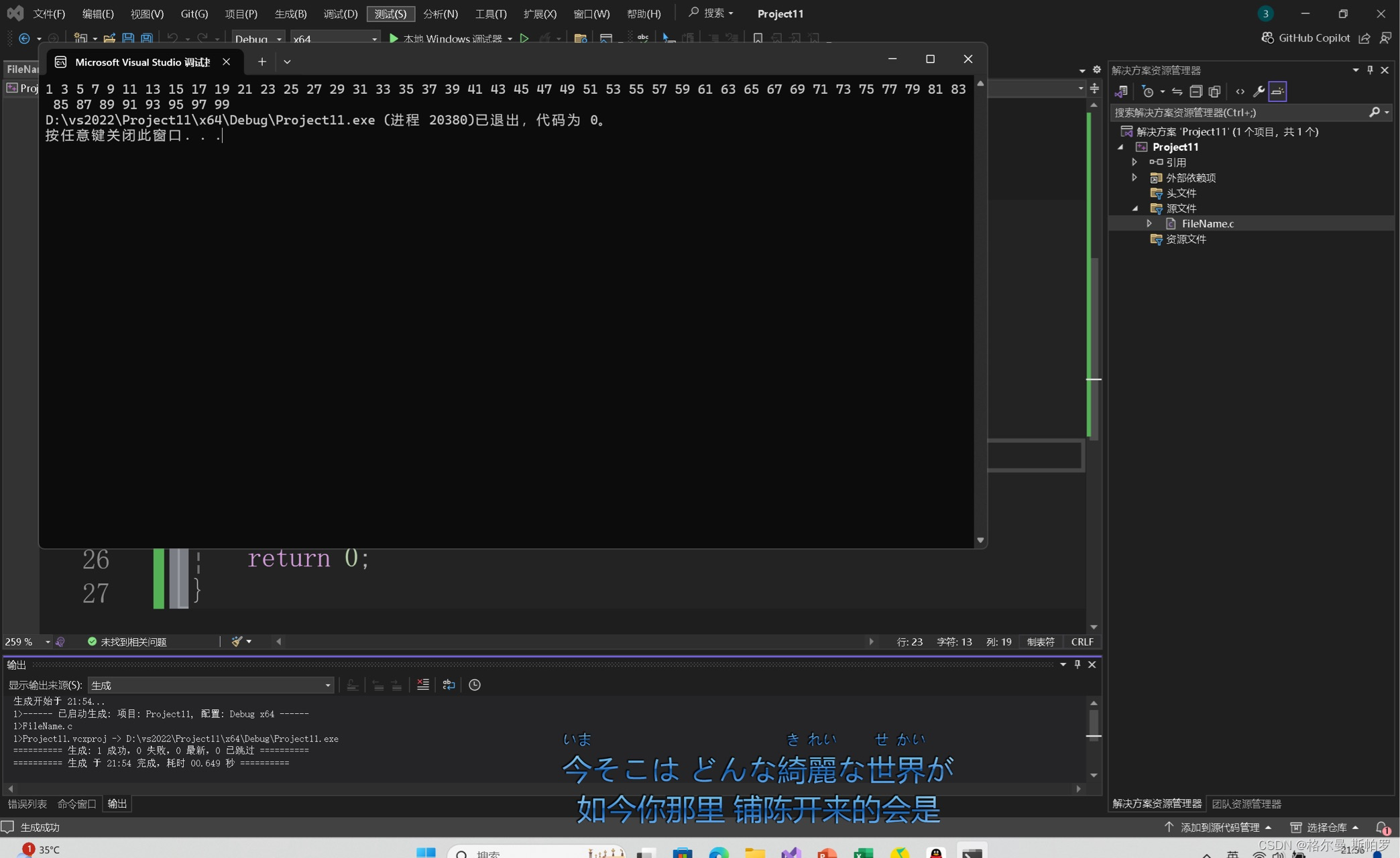Click the notifications badge showing 3
The image size is (1400, 858).
[1265, 13]
